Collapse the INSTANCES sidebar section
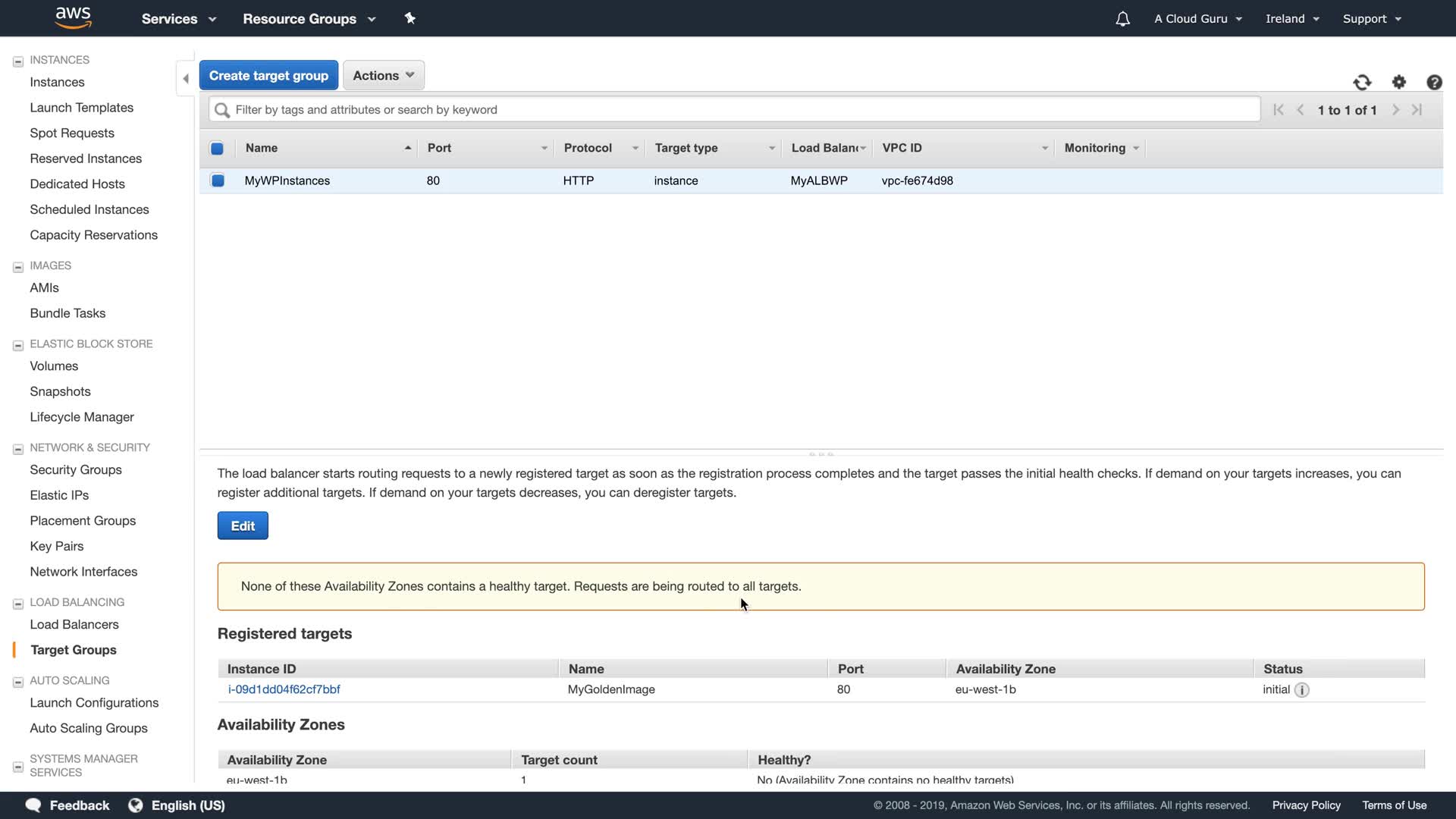 pos(18,61)
